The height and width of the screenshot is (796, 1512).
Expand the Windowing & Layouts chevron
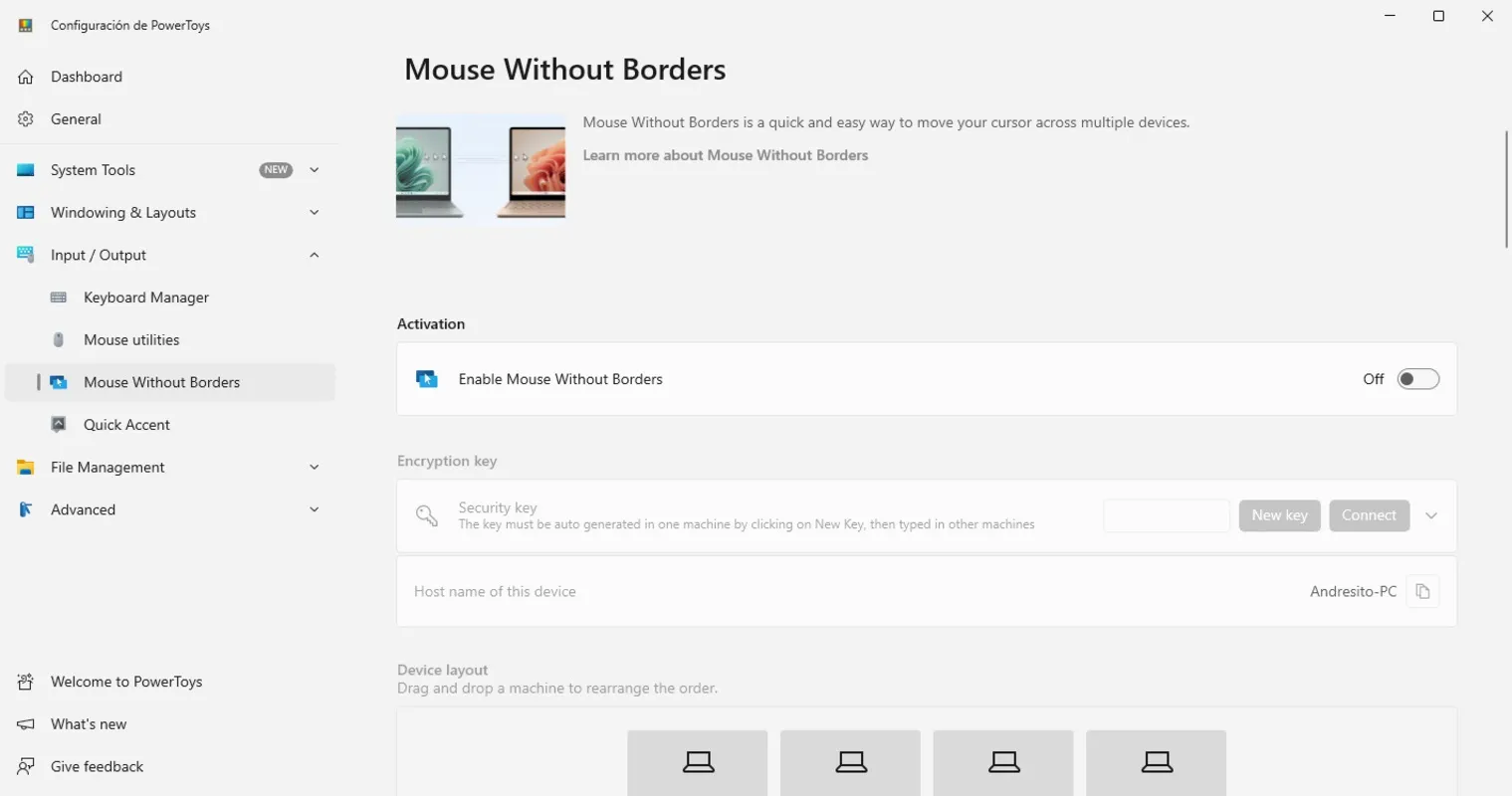(315, 213)
